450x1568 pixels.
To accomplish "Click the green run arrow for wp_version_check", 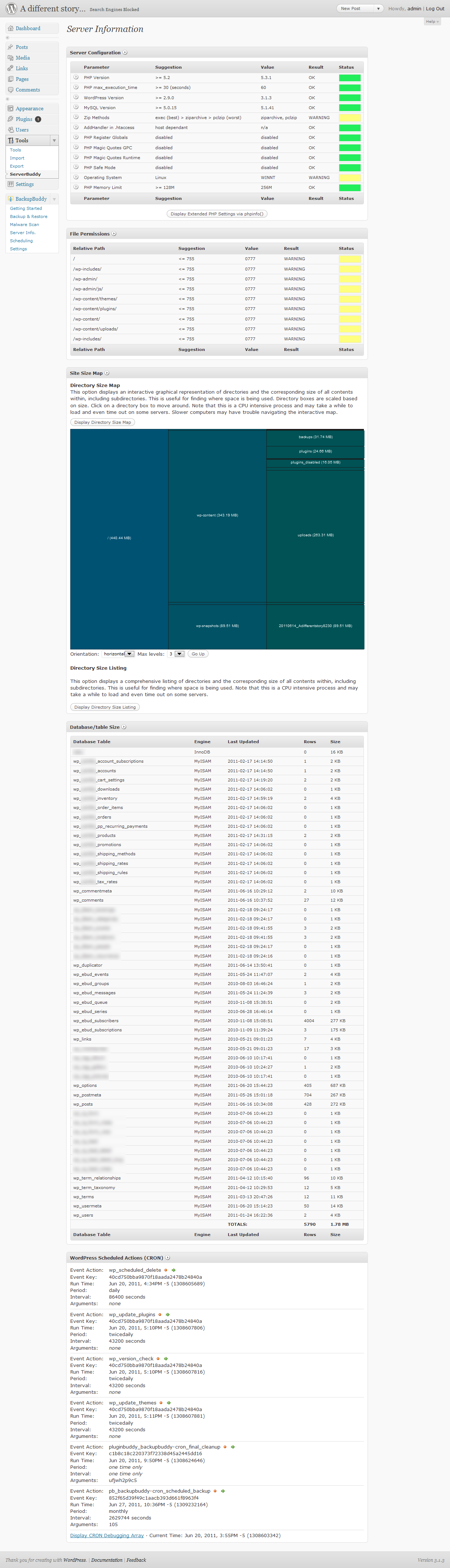I will pyautogui.click(x=166, y=1358).
